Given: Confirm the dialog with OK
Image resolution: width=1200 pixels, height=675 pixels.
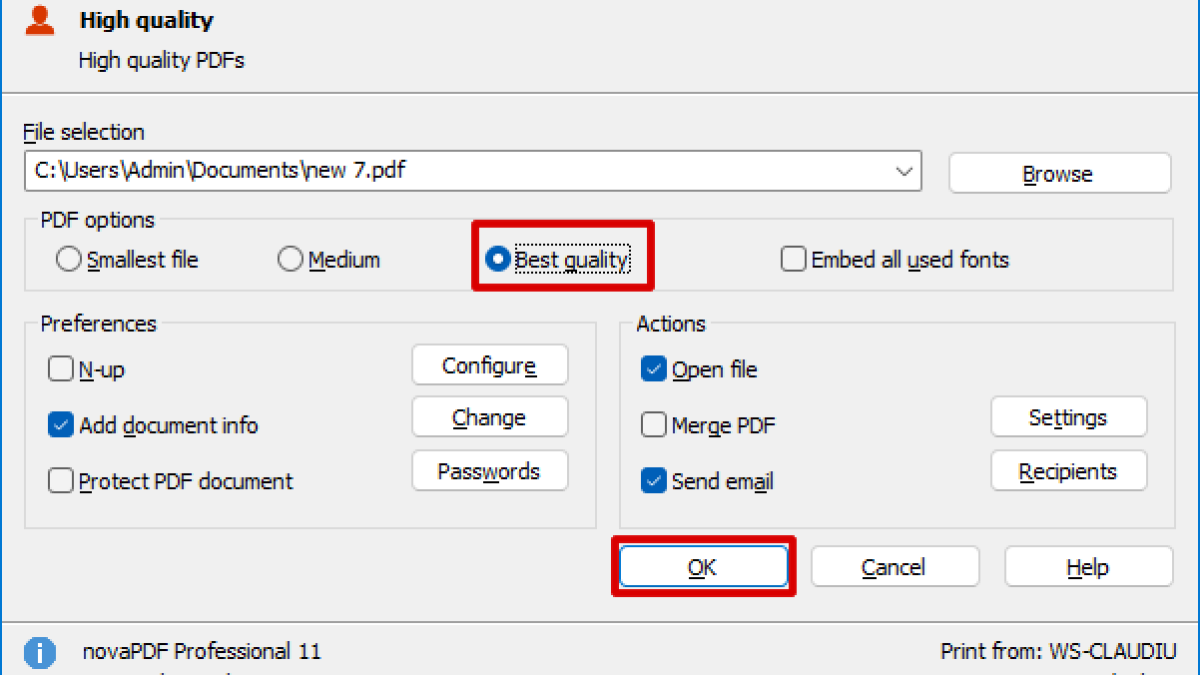Looking at the screenshot, I should coord(702,567).
